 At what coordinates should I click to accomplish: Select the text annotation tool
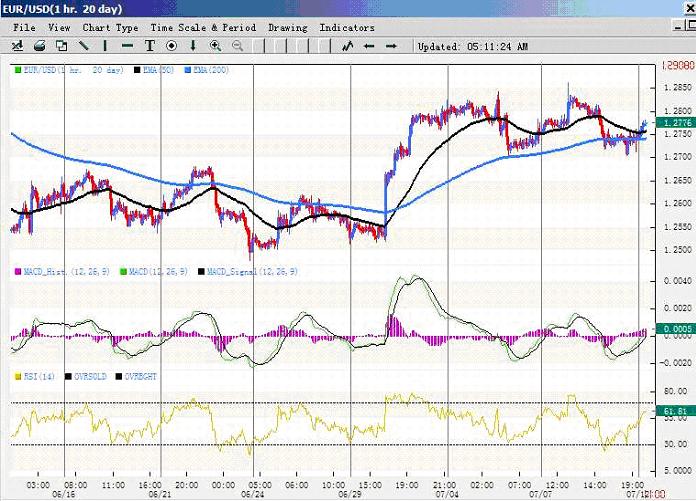[150, 46]
